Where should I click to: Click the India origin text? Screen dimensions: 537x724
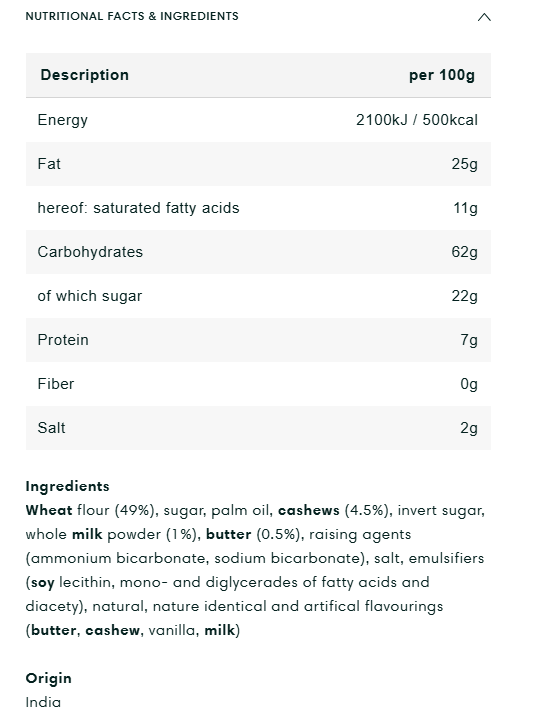click(x=43, y=702)
